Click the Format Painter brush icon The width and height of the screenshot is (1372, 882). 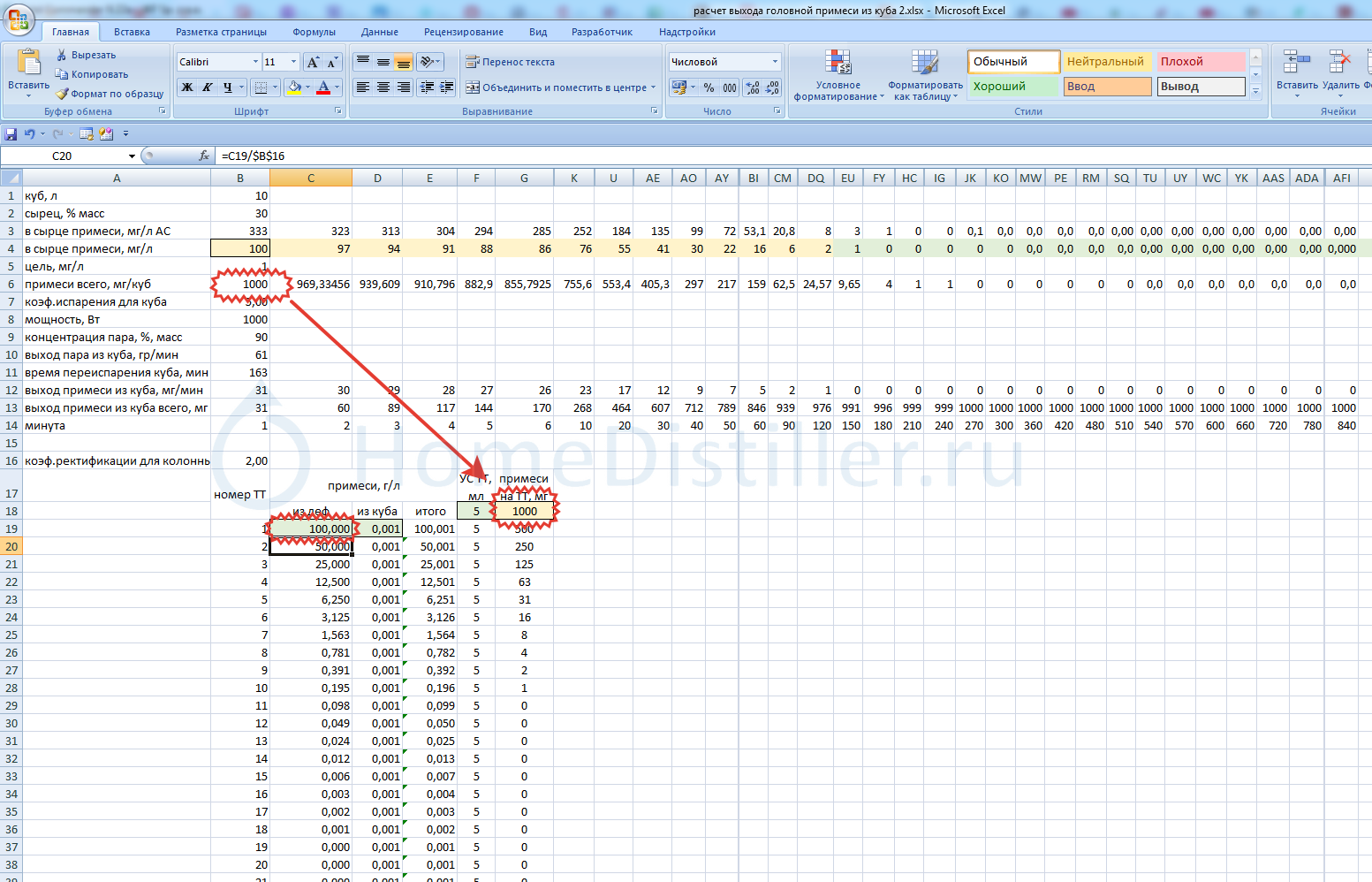tap(62, 94)
